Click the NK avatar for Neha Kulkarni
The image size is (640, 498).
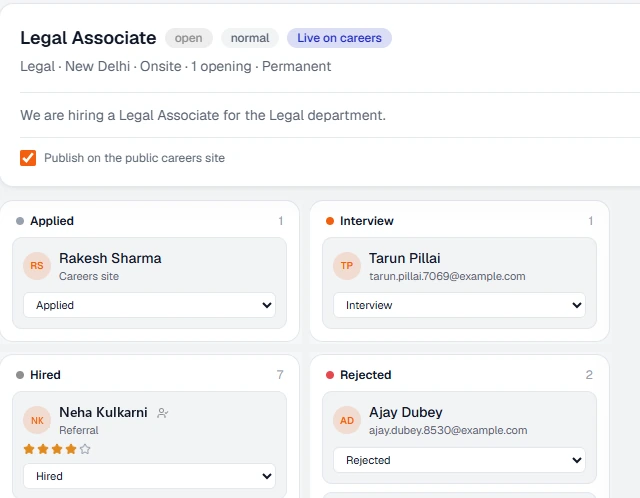[37, 420]
